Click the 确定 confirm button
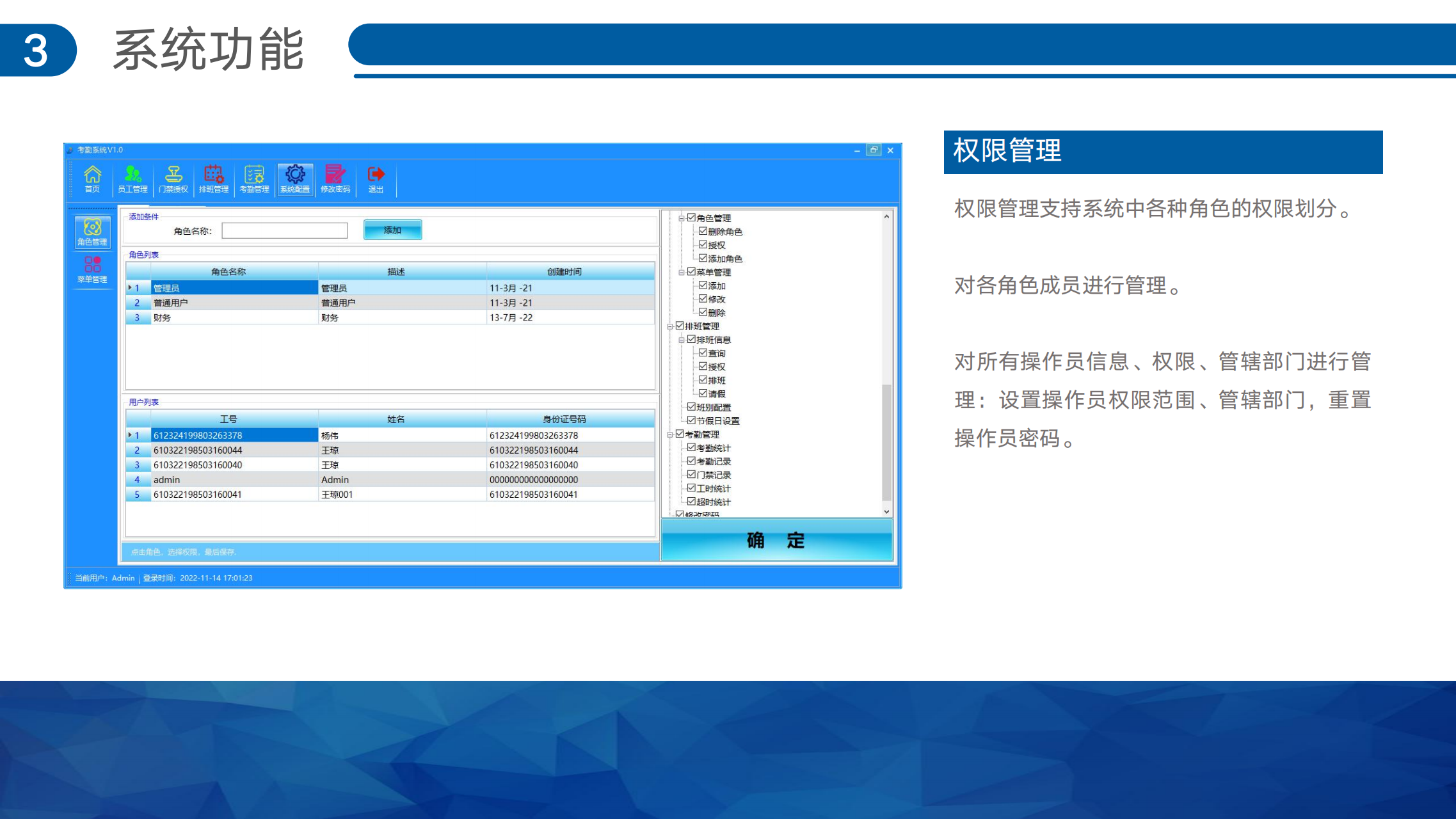 pos(776,540)
